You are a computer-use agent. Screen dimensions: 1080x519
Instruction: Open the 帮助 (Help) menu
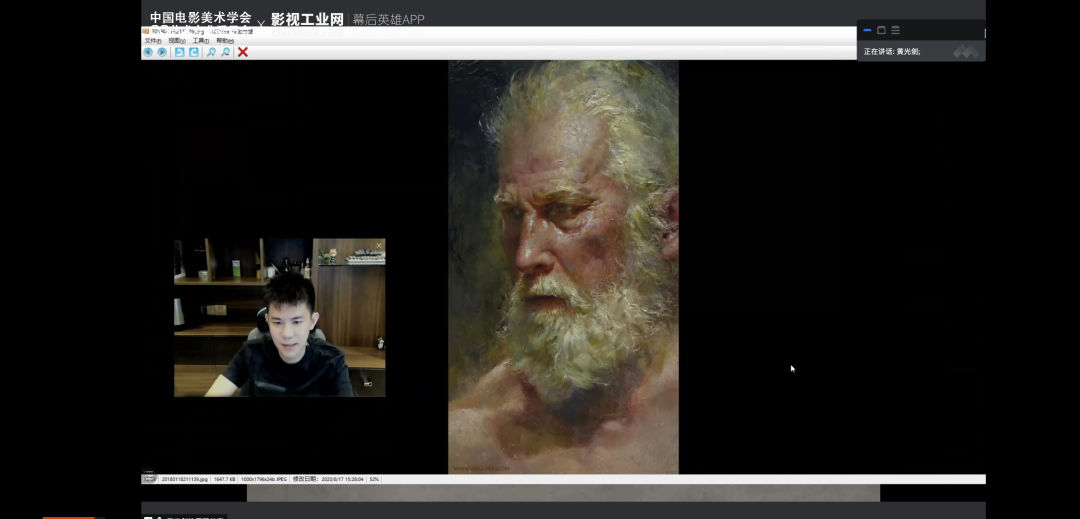pyautogui.click(x=225, y=41)
